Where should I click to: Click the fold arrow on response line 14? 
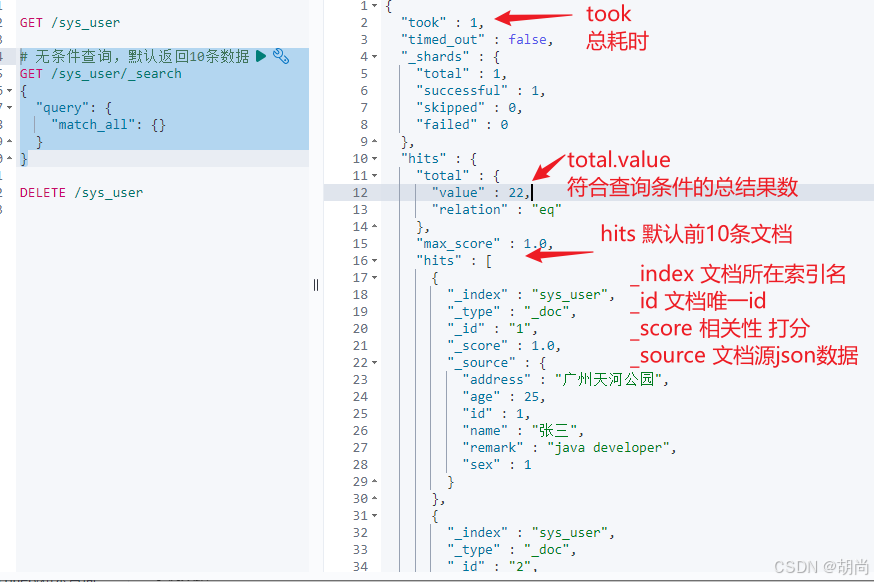pos(375,227)
